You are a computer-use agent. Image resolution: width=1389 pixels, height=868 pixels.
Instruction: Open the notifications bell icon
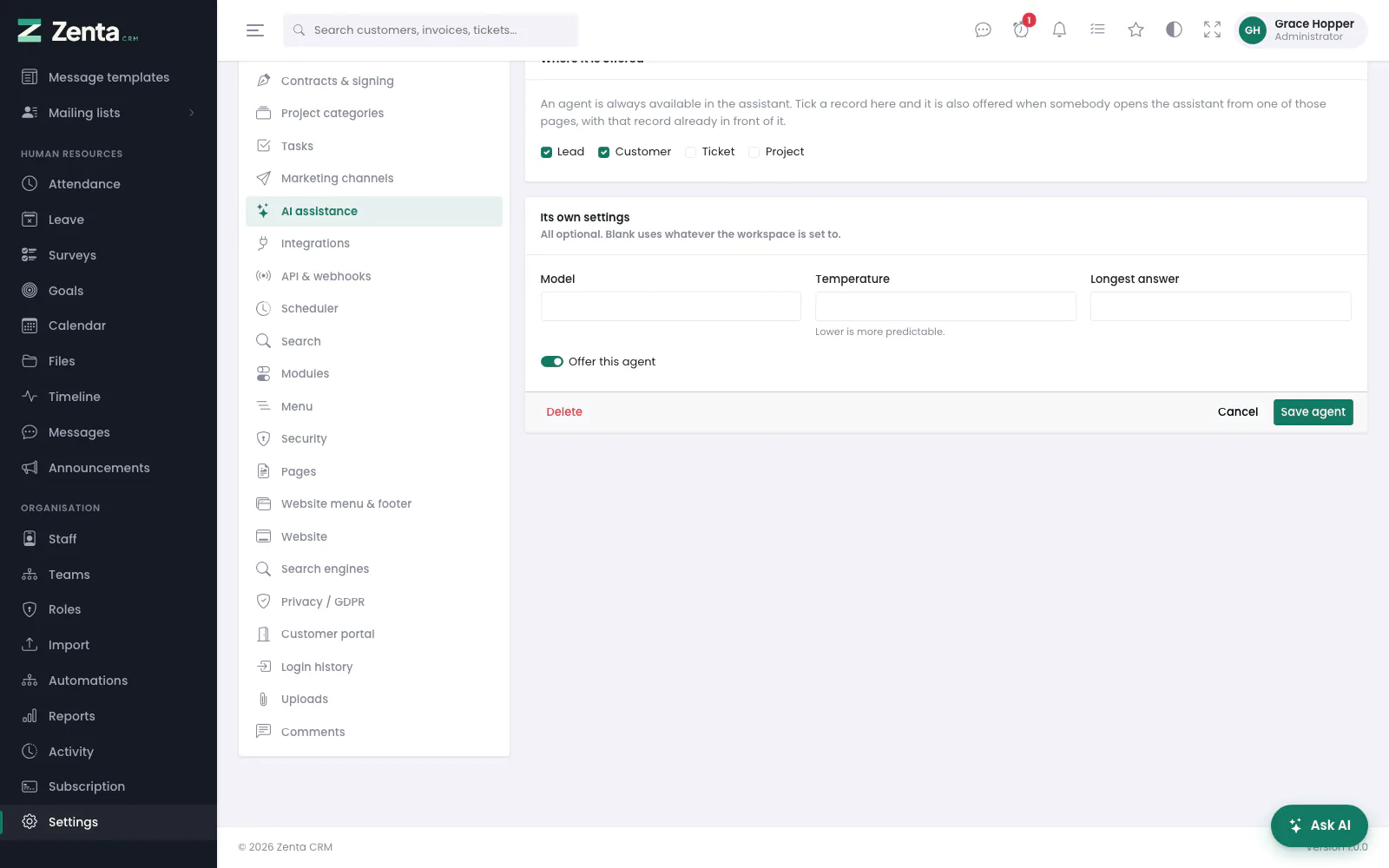1059,30
